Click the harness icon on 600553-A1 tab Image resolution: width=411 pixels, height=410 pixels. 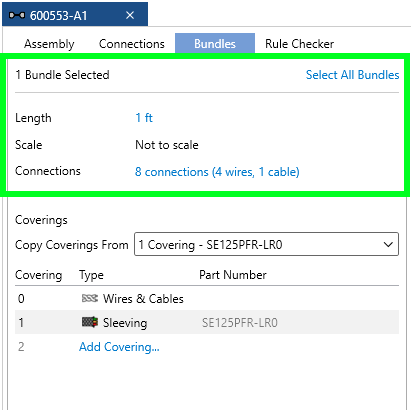click(x=17, y=15)
